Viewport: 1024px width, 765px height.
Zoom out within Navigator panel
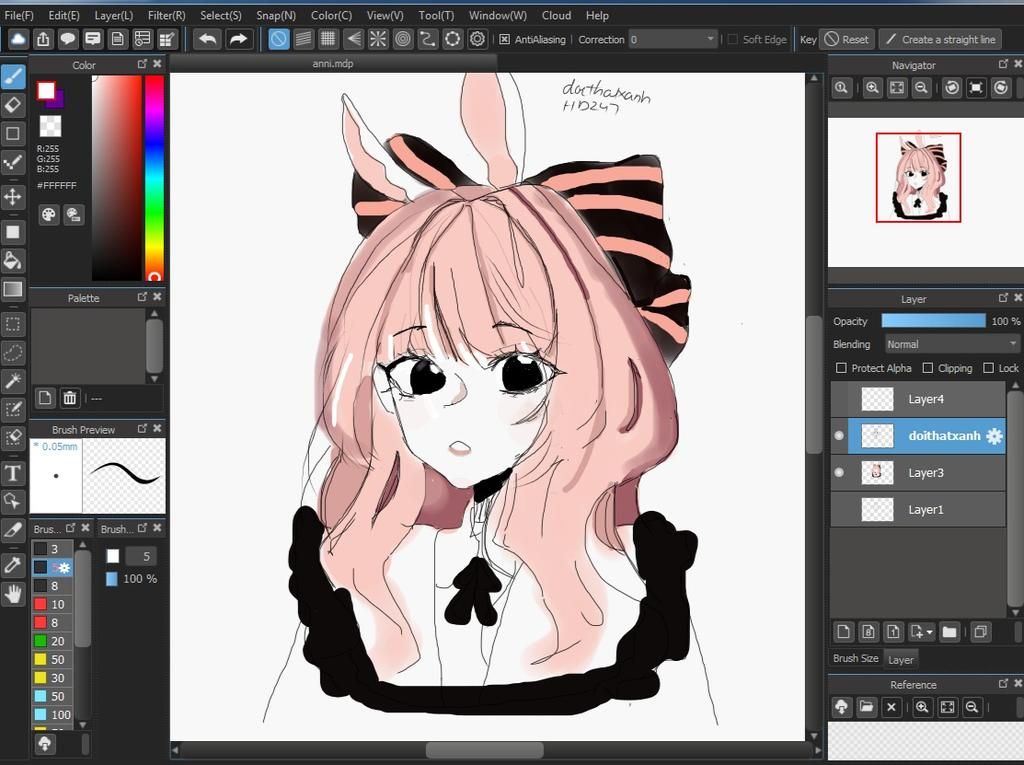pyautogui.click(x=921, y=88)
